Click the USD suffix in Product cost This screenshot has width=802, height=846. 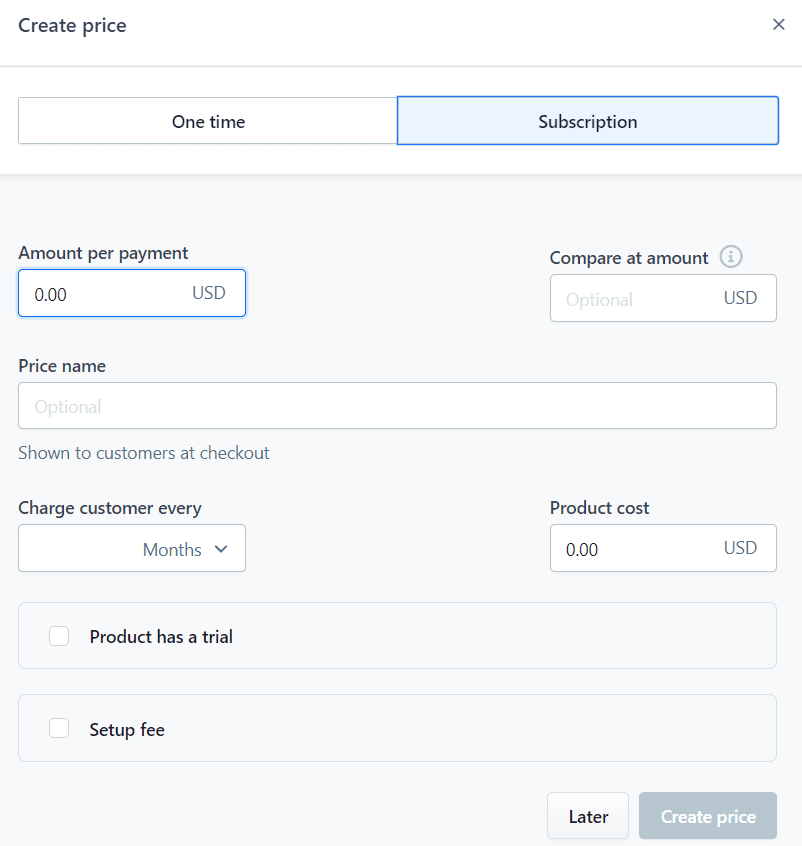click(x=740, y=548)
